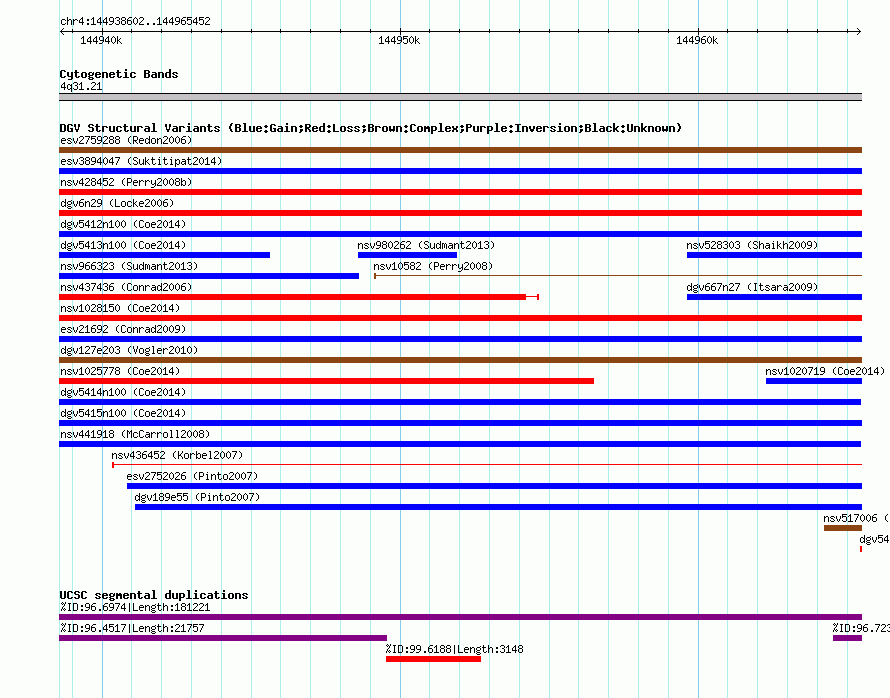The width and height of the screenshot is (890, 698).
Task: Click variant nsv1020719 (Coe2014) label
Action: click(x=825, y=371)
